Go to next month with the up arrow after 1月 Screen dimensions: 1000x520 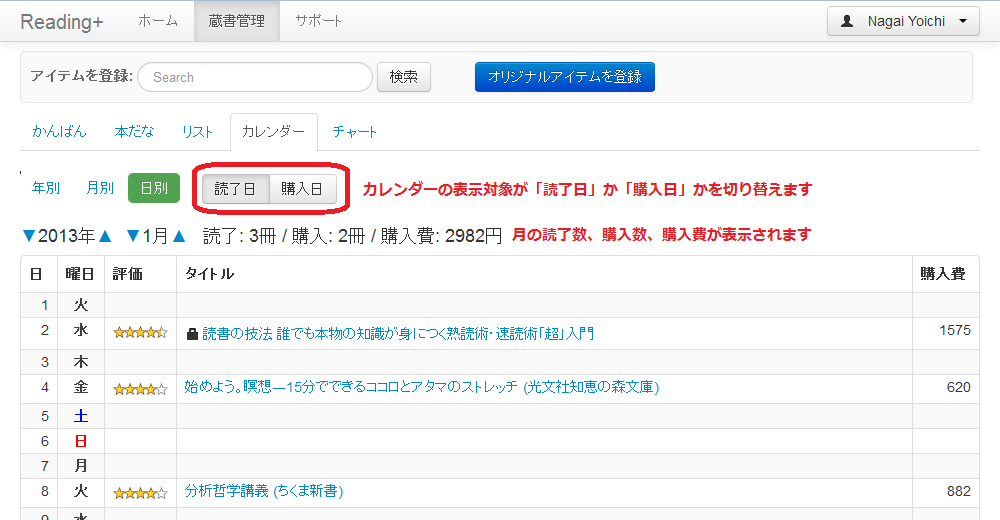[x=179, y=237]
